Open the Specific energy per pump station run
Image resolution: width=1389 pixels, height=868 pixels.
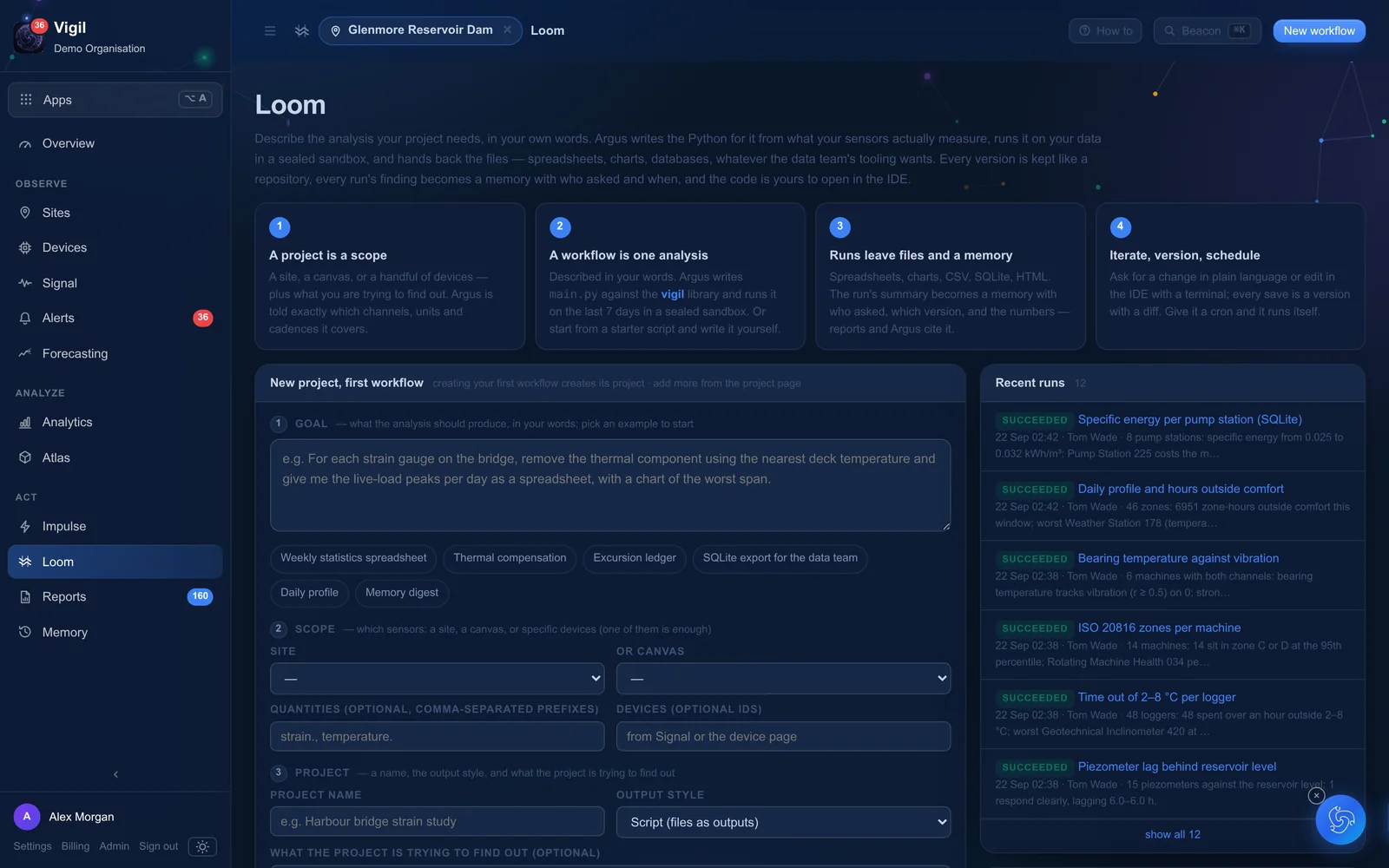click(1189, 419)
